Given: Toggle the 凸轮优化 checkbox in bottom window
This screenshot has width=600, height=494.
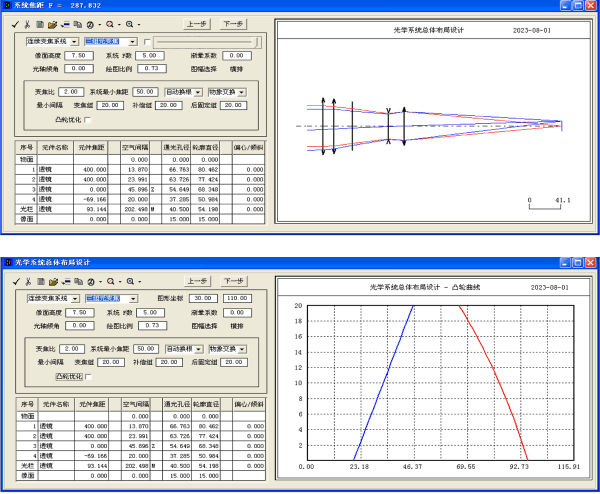Looking at the screenshot, I should tap(88, 377).
